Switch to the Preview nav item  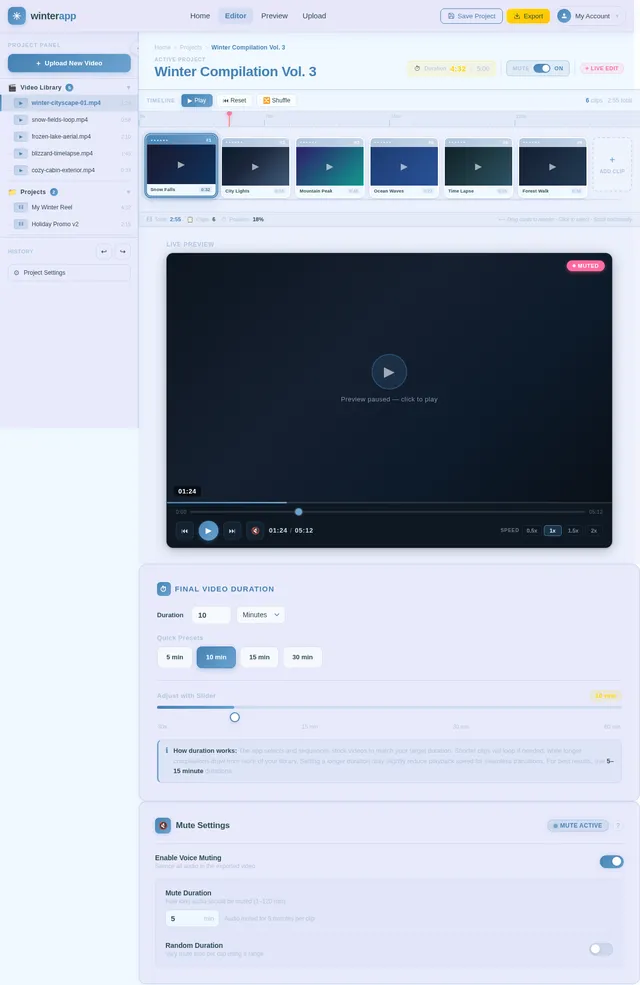click(274, 16)
